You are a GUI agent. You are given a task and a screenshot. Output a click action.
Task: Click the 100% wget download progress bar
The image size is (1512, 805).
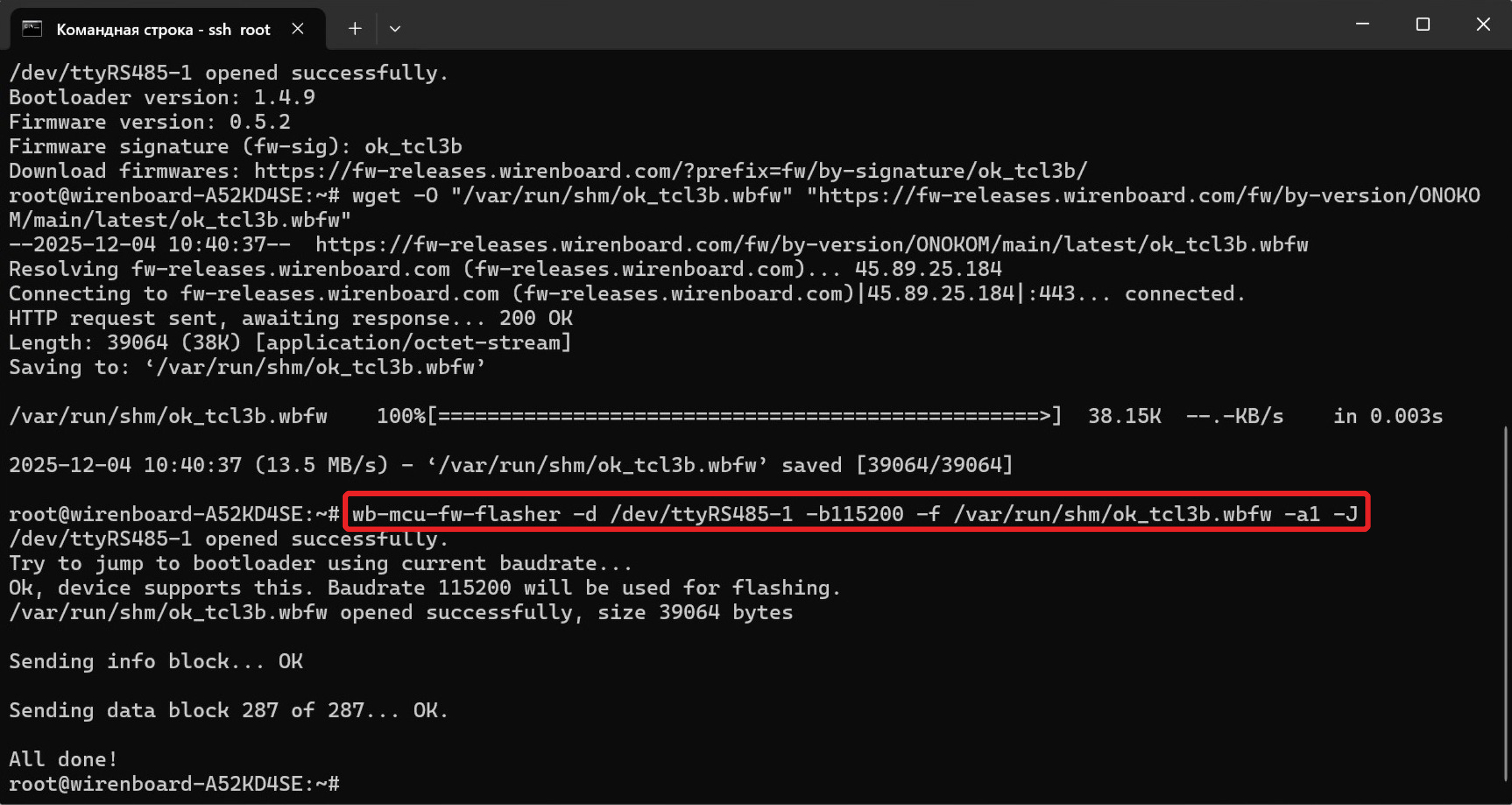(744, 416)
